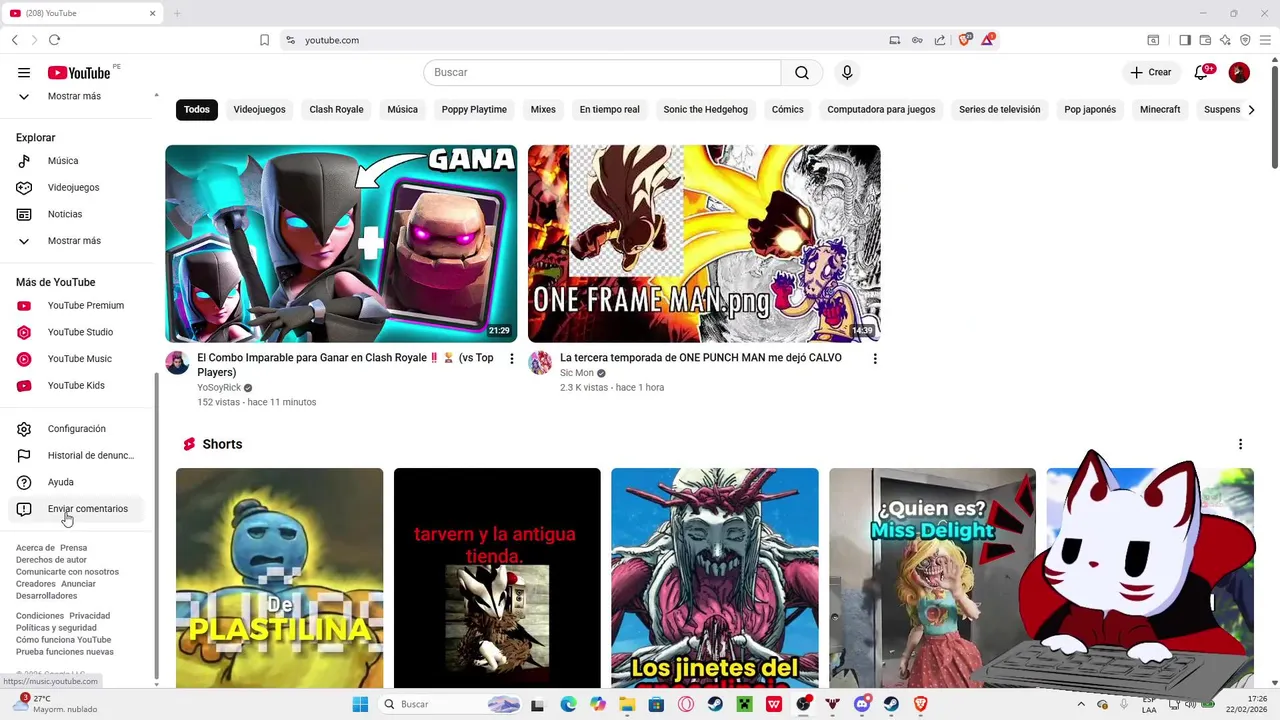Screen dimensions: 1280x720
Task: Select the Sonic the Hedgehog chip
Action: point(705,109)
